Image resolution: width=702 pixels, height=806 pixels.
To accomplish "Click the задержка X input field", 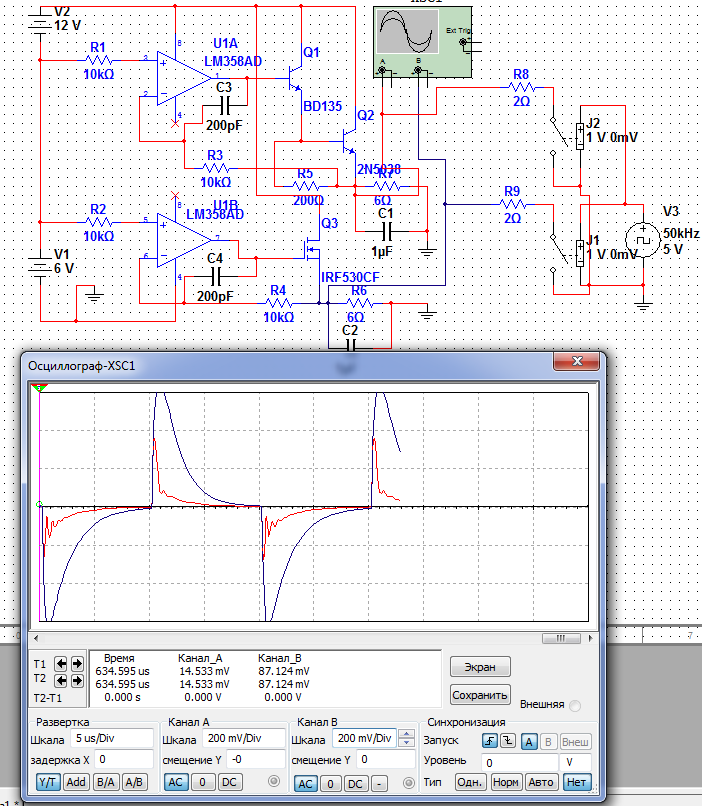I will tap(124, 759).
